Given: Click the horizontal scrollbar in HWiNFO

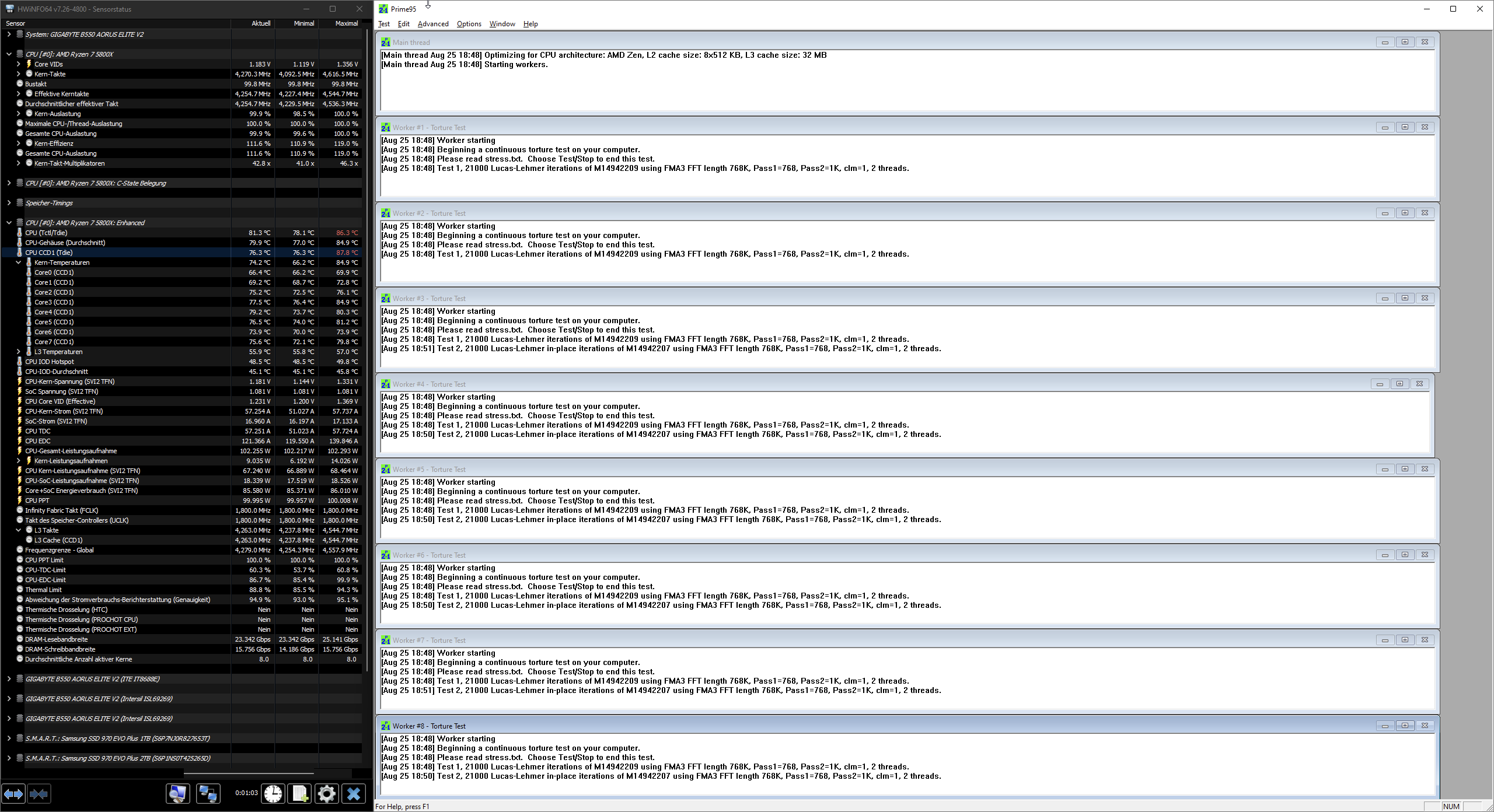Looking at the screenshot, I should [x=249, y=773].
